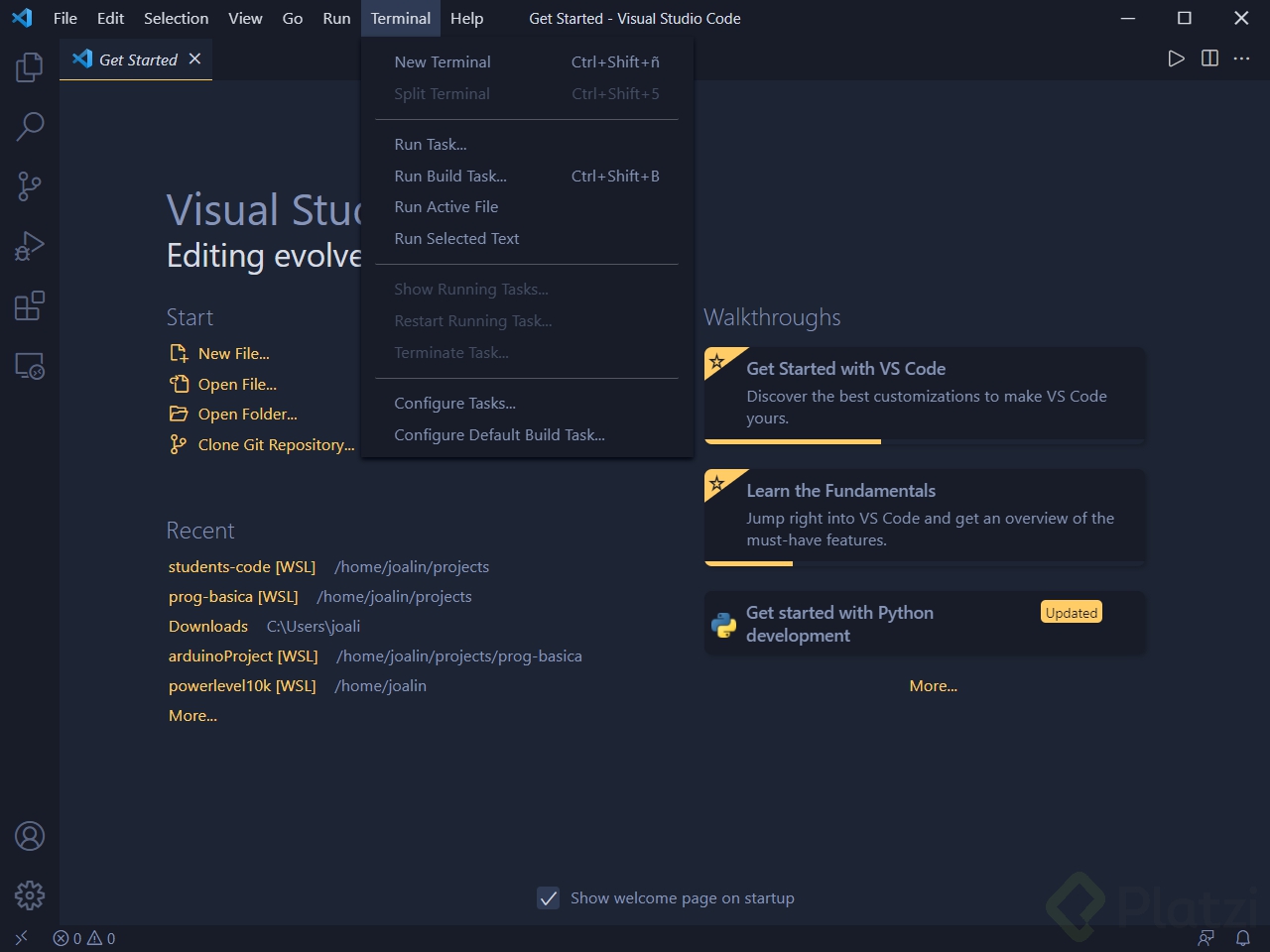The height and width of the screenshot is (952, 1270).
Task: Choose Configure Default Build Task... entry
Action: (x=527, y=434)
